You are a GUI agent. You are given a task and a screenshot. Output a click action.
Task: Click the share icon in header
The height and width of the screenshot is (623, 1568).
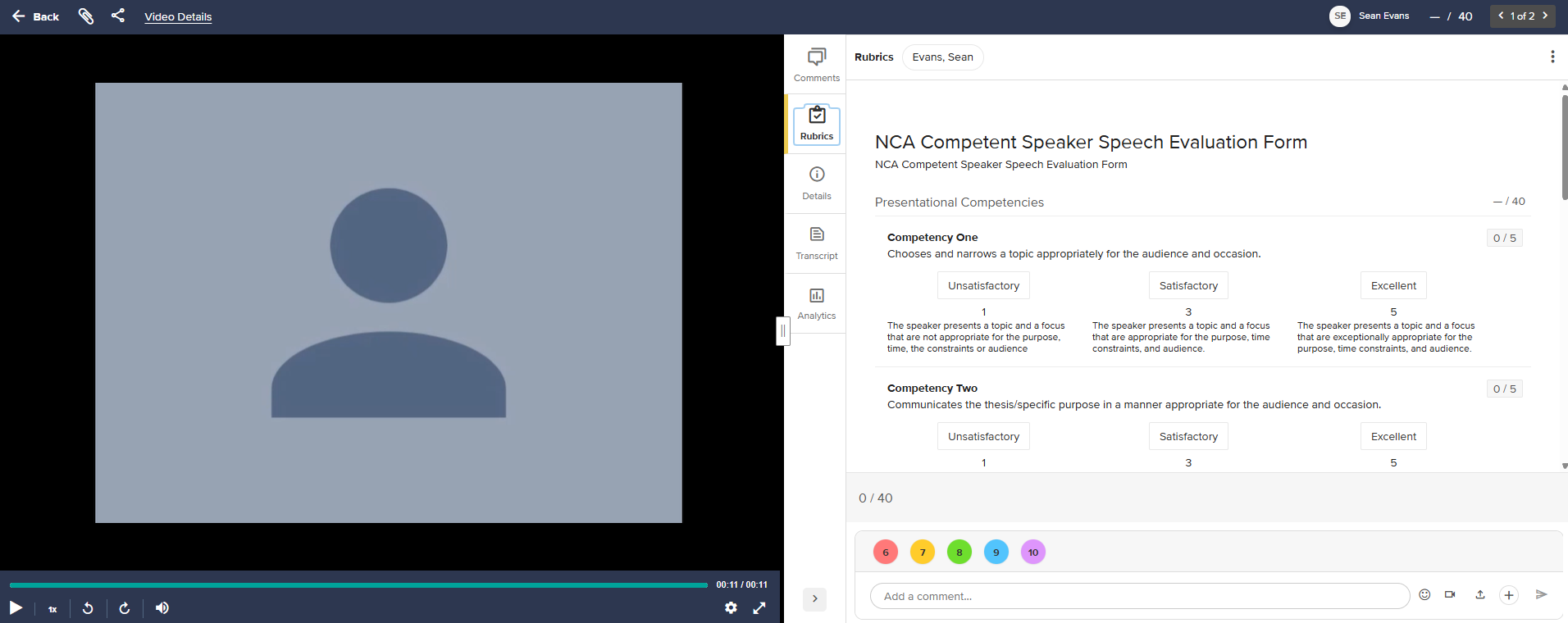(x=118, y=16)
